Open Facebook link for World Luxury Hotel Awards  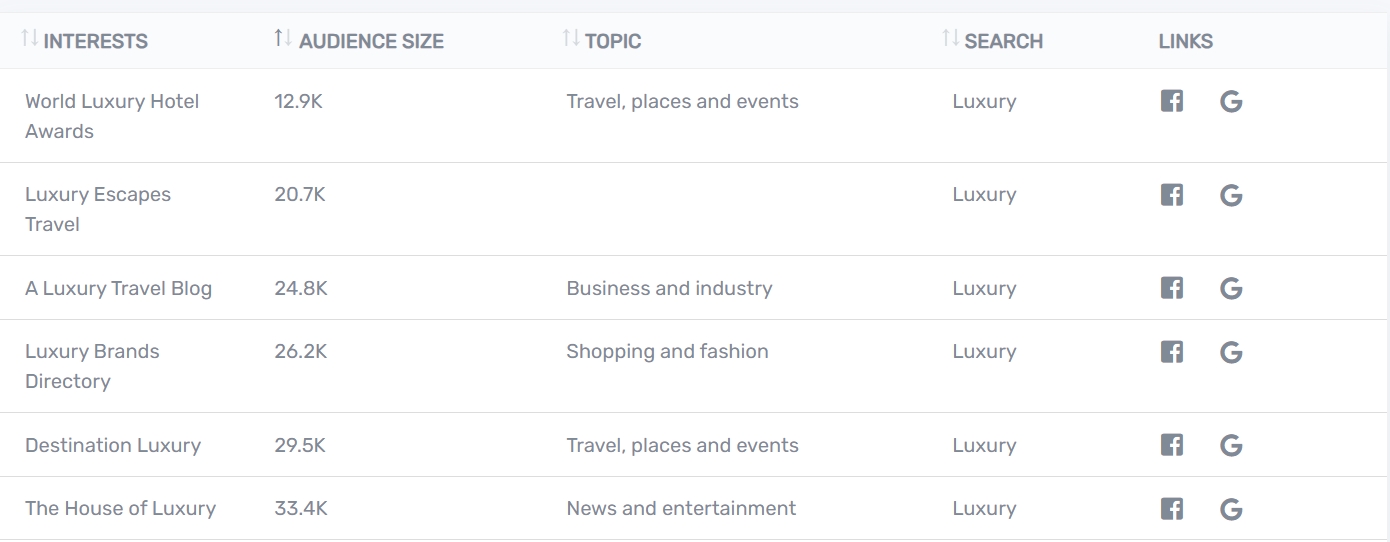point(1172,101)
